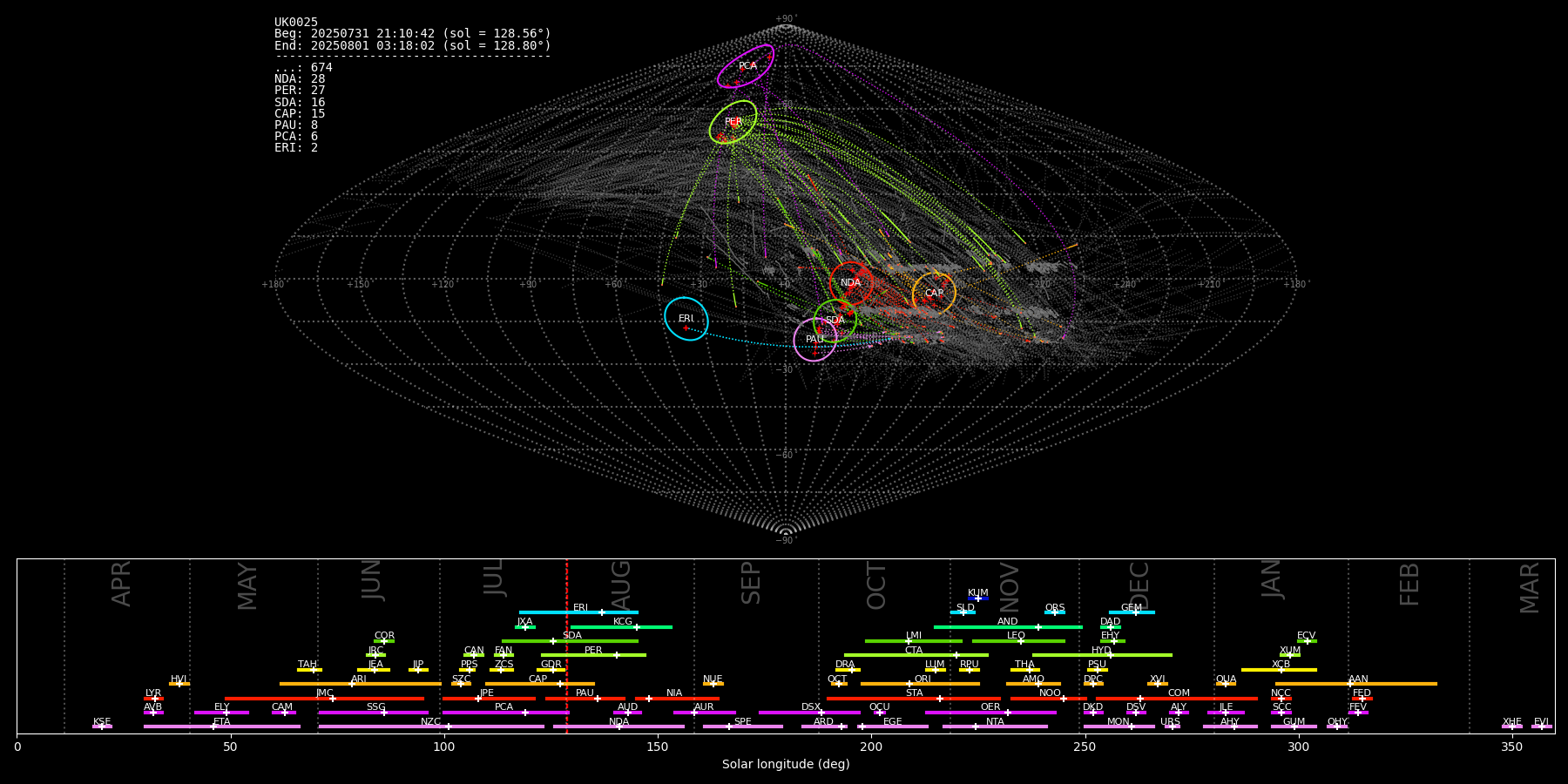This screenshot has width=1568, height=784.
Task: Click the COM shower bar label
Action: (x=1179, y=693)
